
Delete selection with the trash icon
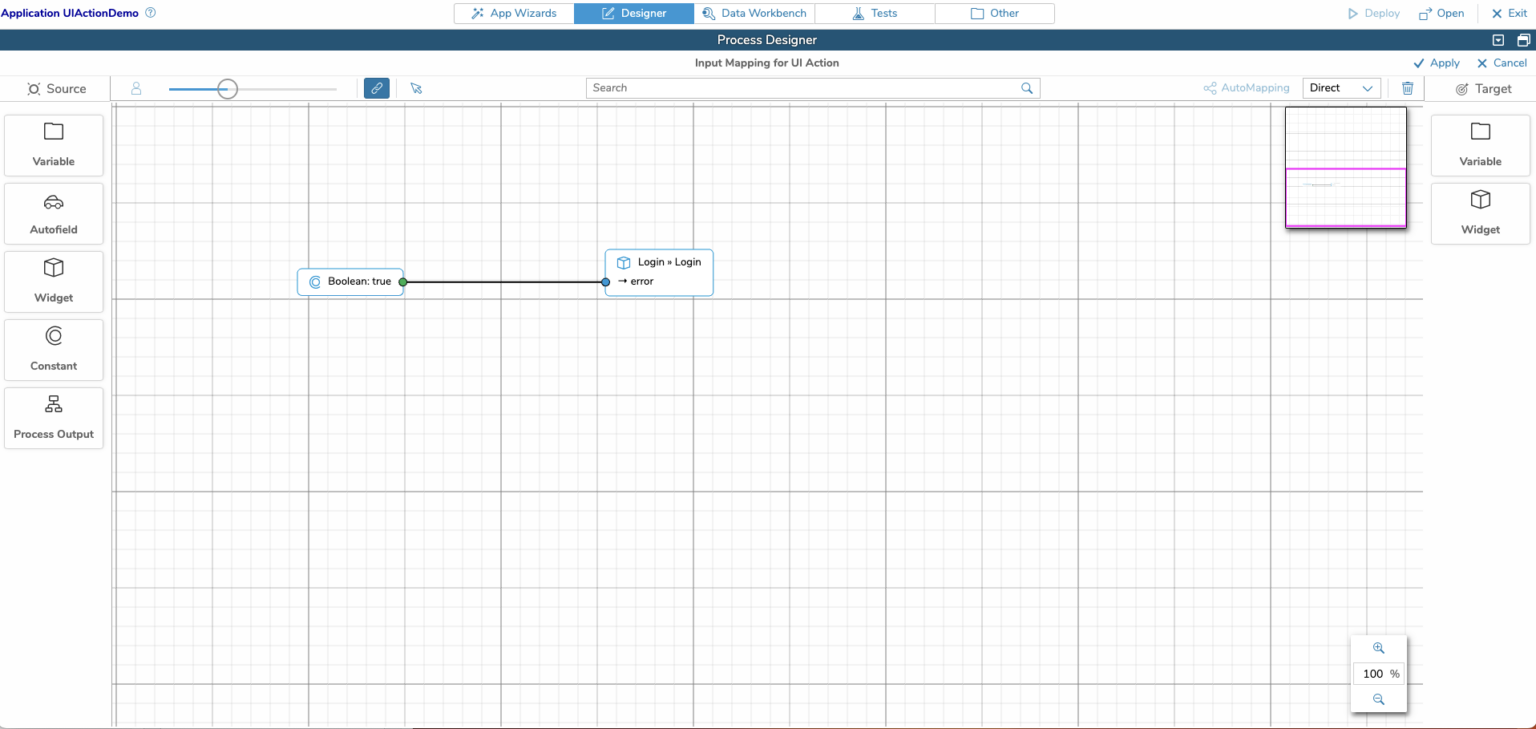[1407, 88]
